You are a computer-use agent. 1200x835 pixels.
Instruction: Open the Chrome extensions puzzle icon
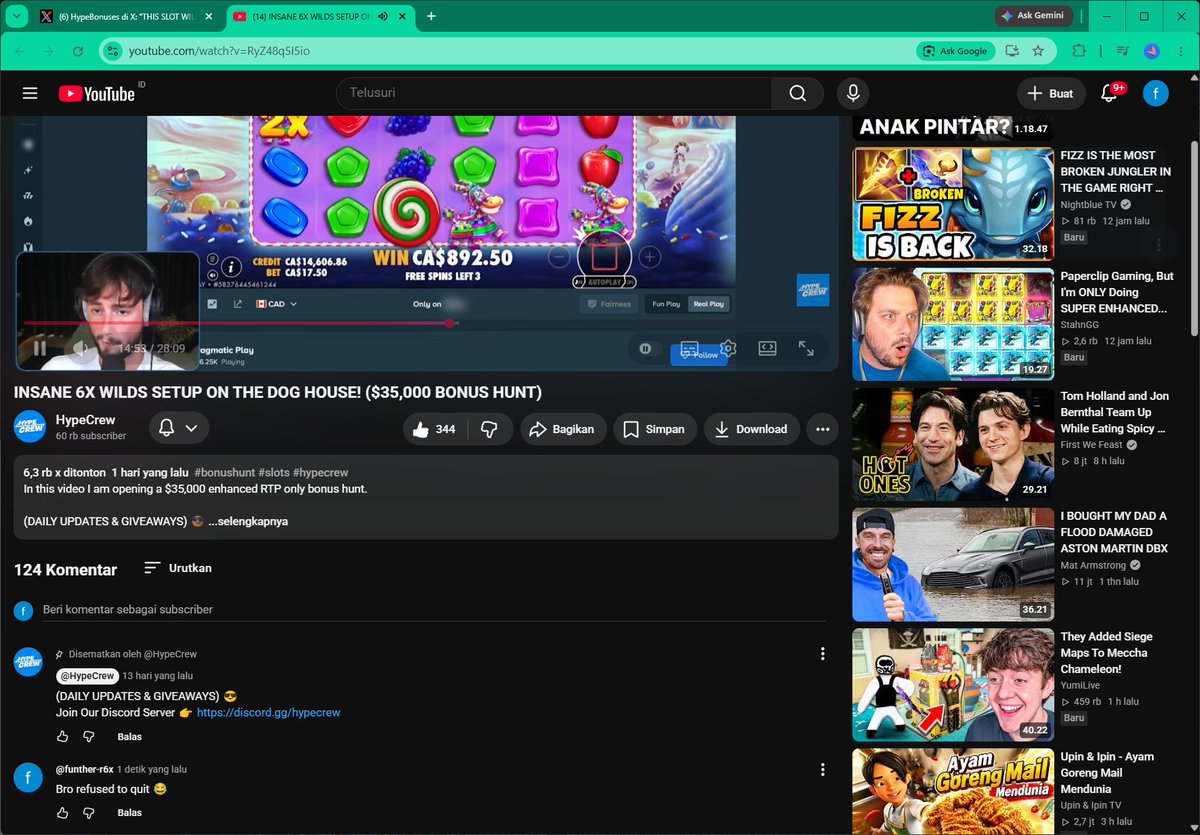(1079, 51)
